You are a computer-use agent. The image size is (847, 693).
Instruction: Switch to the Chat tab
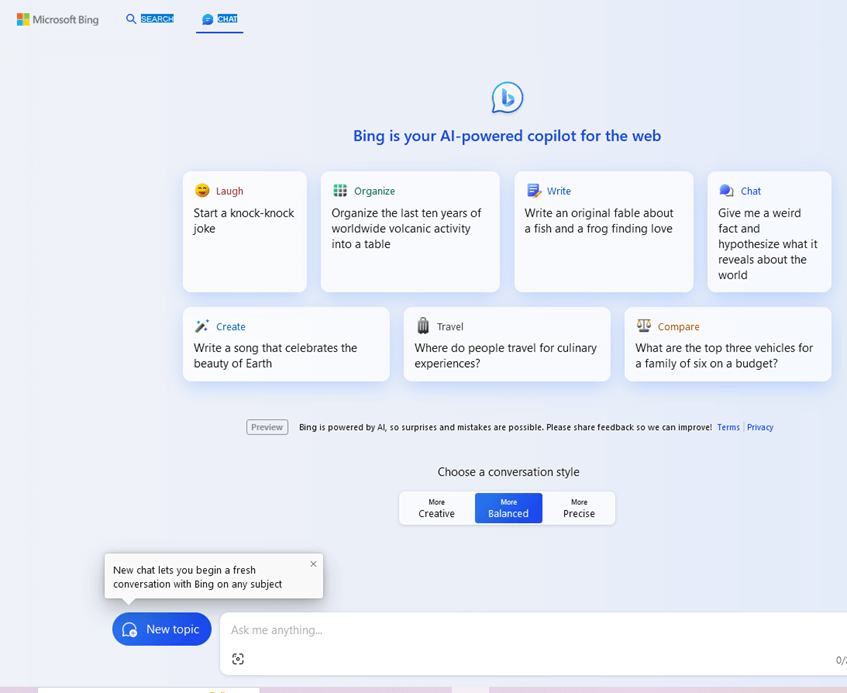pos(220,19)
